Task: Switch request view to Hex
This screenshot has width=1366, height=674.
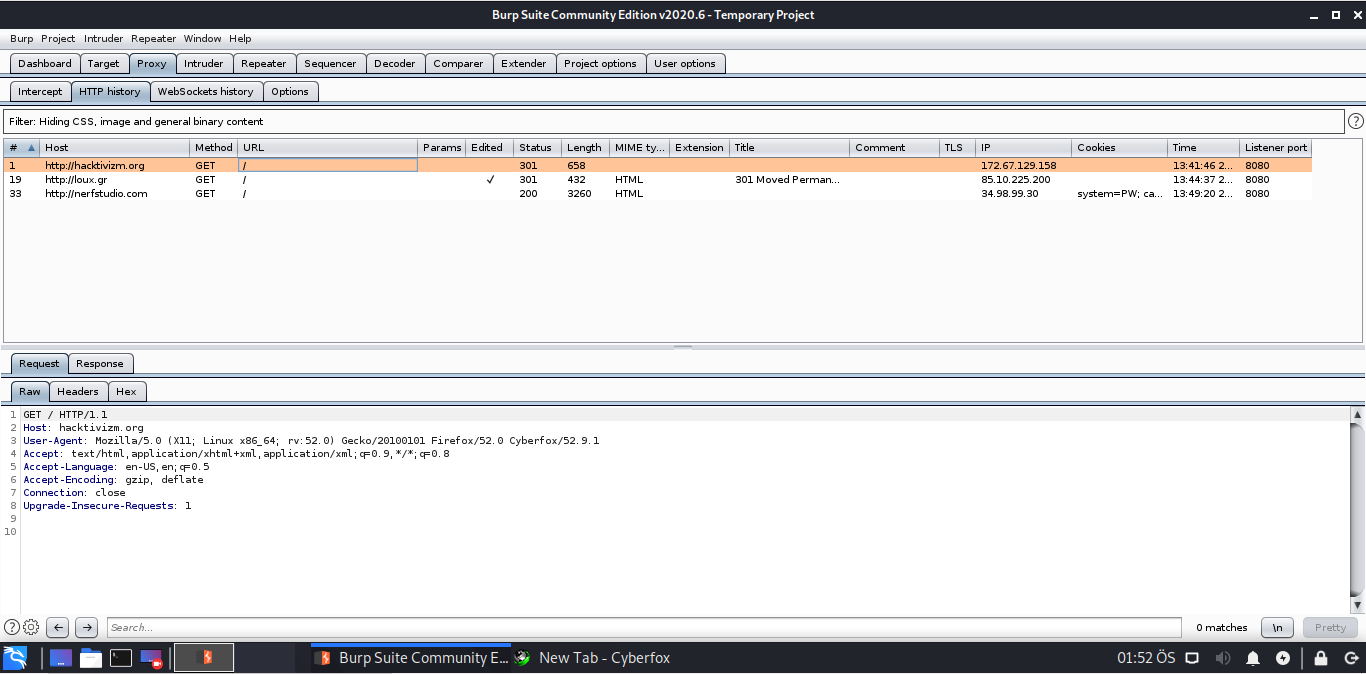Action: click(126, 391)
